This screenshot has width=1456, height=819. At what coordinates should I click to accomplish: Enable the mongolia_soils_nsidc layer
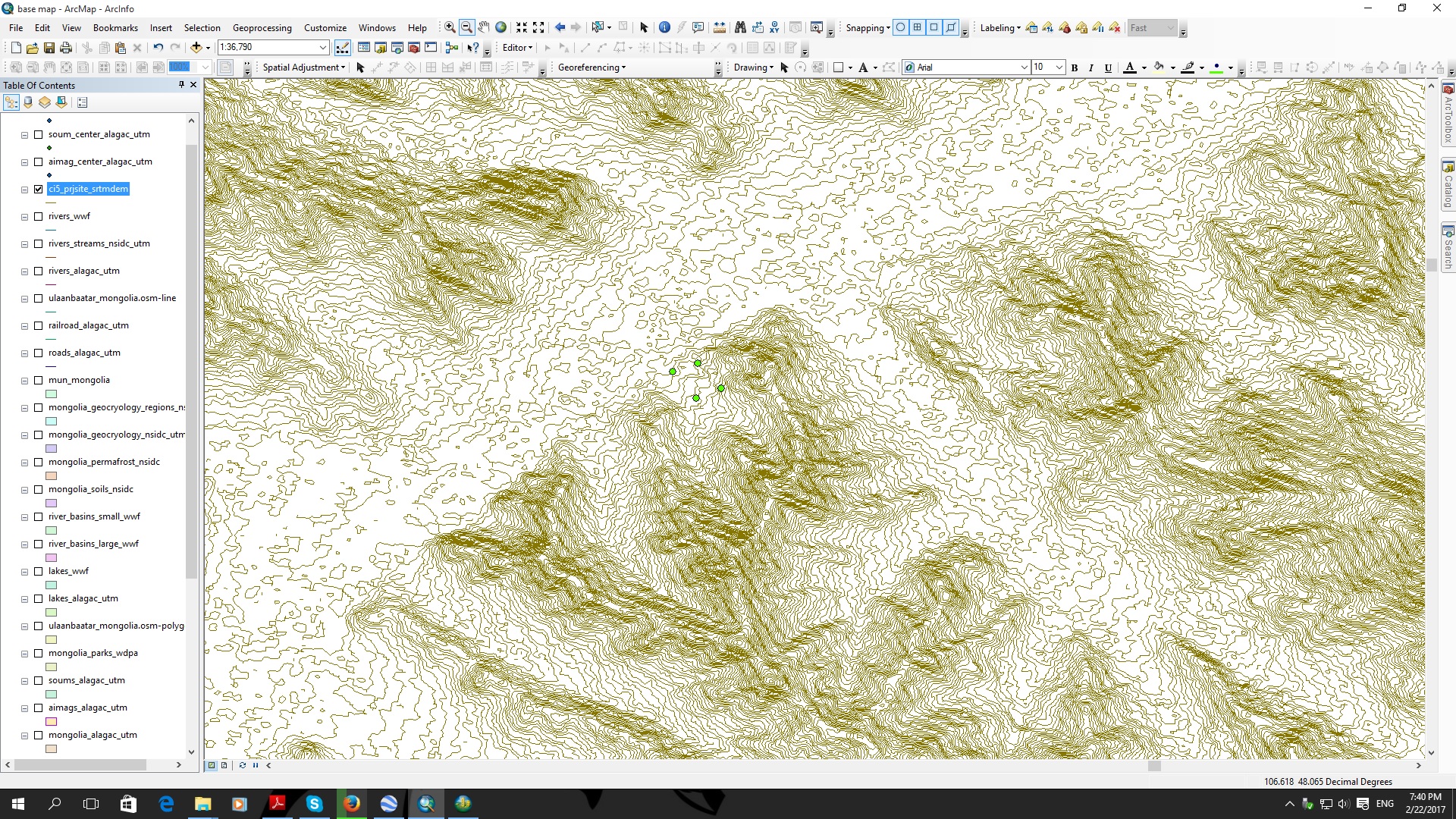coord(38,489)
